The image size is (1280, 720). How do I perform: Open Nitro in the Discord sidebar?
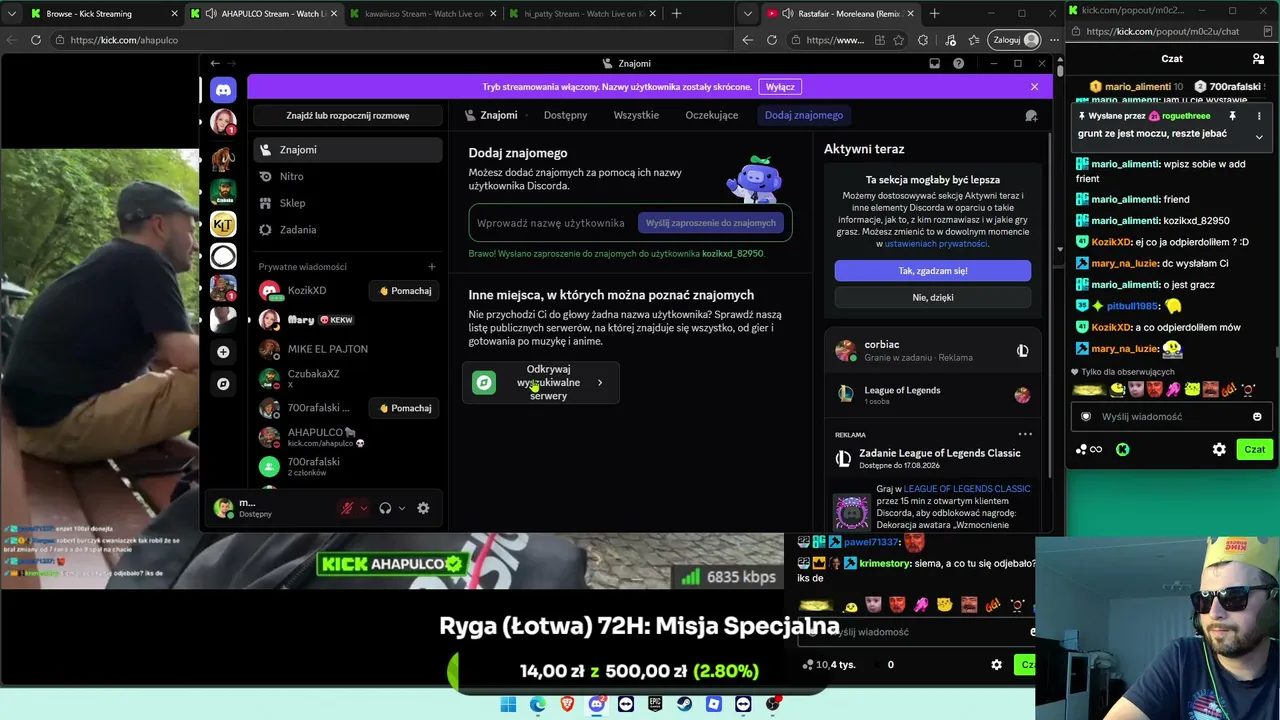click(348, 176)
